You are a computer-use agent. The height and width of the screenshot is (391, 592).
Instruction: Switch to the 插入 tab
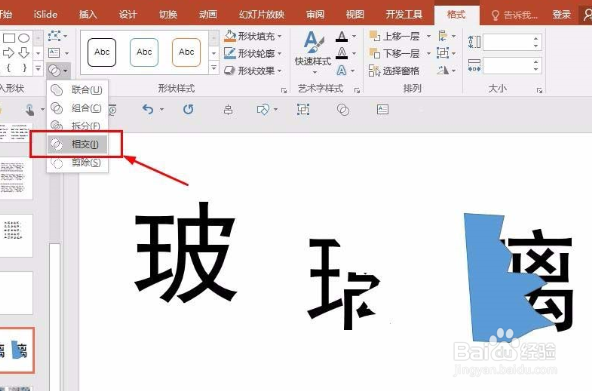[x=88, y=14]
